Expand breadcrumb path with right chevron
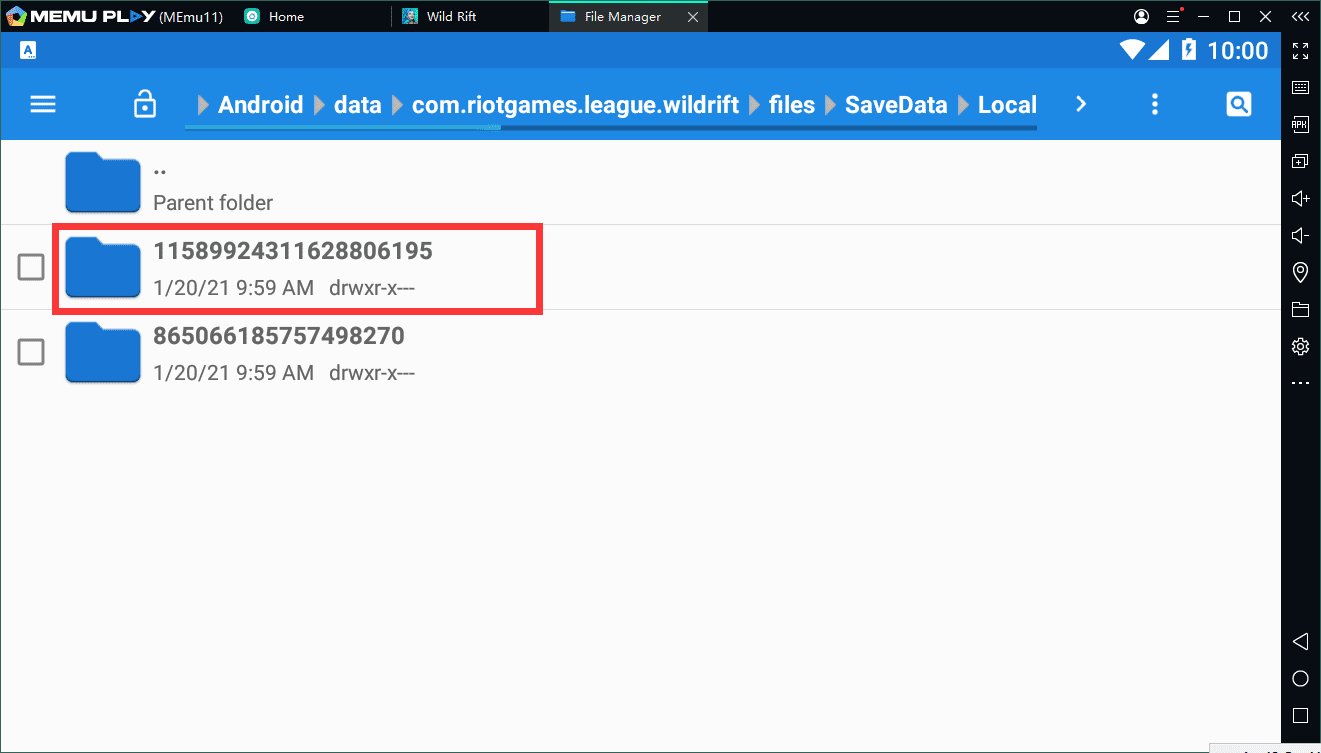 click(x=1081, y=104)
